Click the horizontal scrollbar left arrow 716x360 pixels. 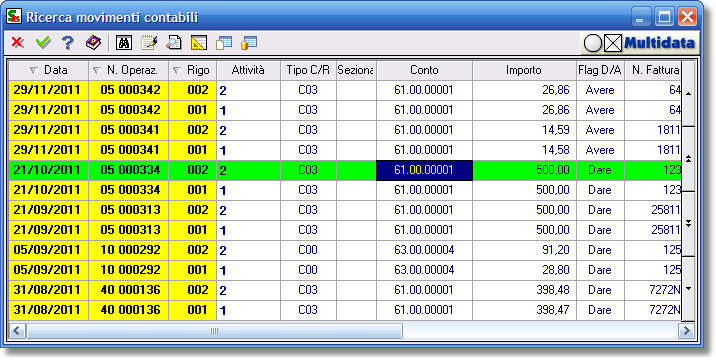(17, 331)
